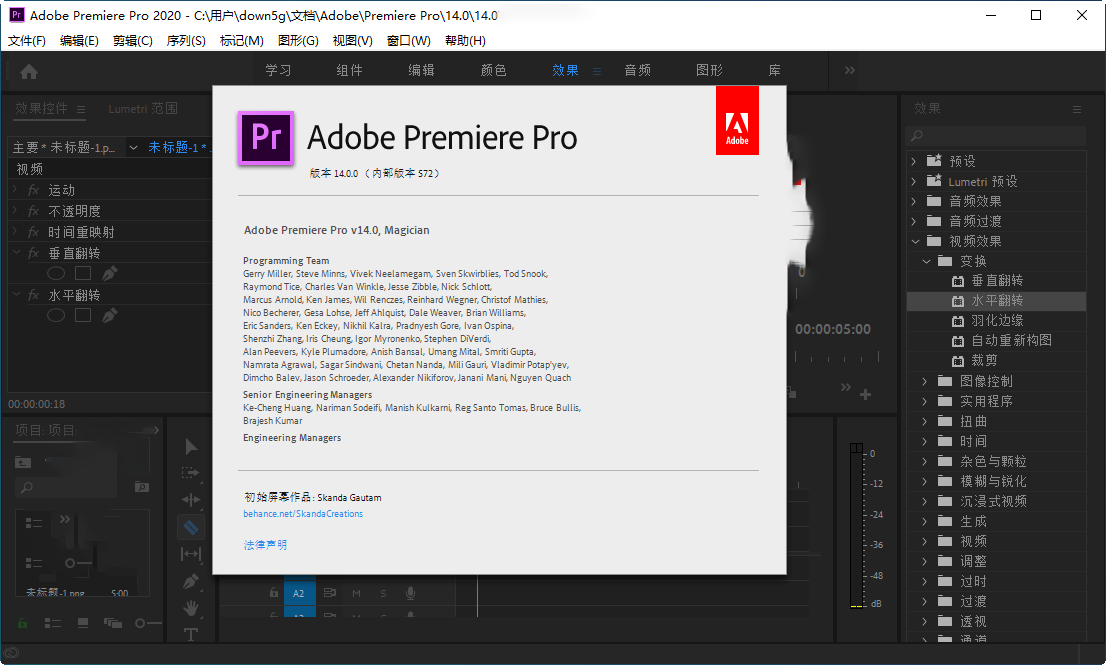The image size is (1106, 665).
Task: Toggle the fx switch for 垂直翻转
Action: [x=33, y=253]
